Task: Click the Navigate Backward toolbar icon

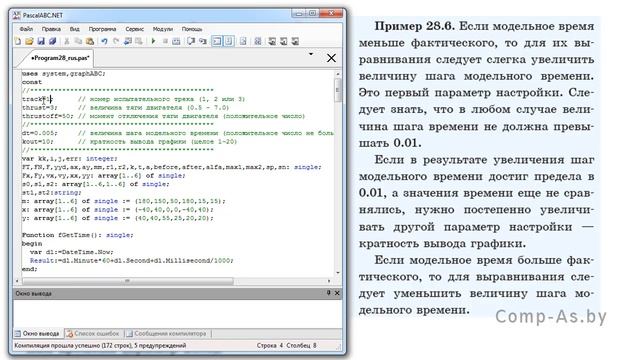Action: coord(128,41)
